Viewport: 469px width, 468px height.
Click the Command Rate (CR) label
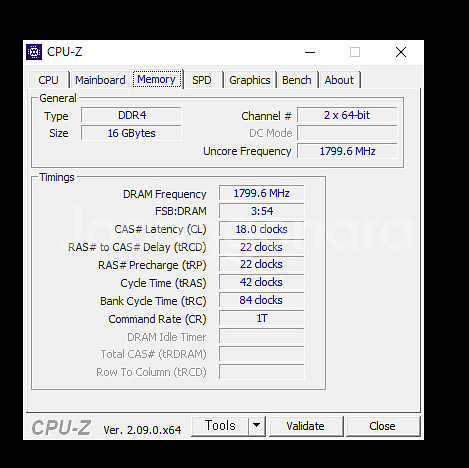(x=157, y=319)
